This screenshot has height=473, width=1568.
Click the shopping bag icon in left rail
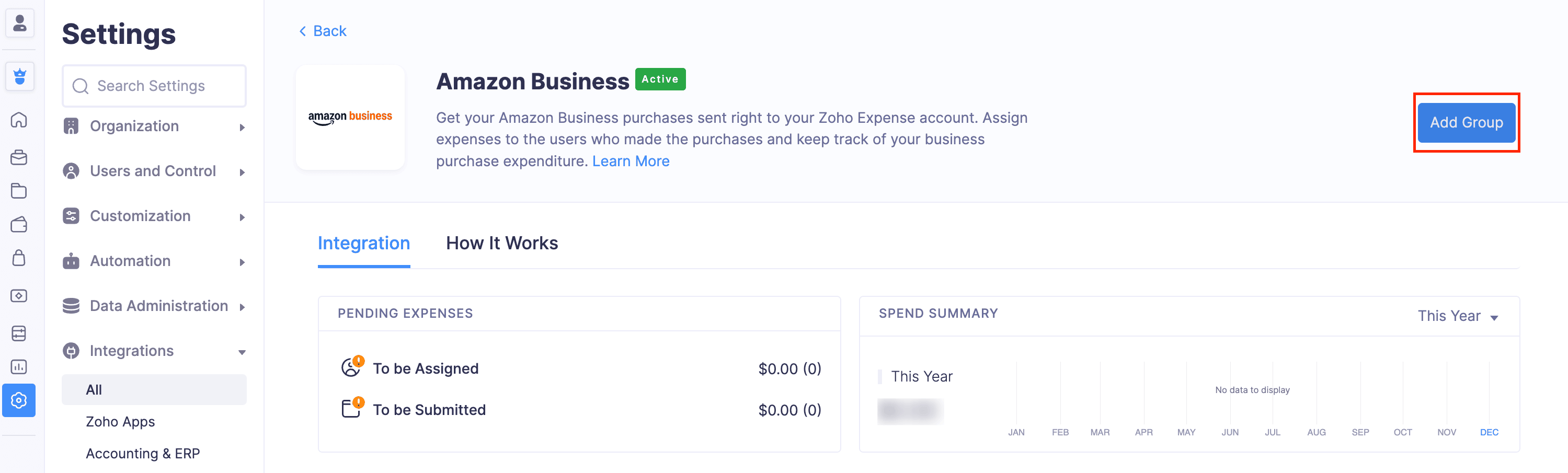[x=19, y=258]
